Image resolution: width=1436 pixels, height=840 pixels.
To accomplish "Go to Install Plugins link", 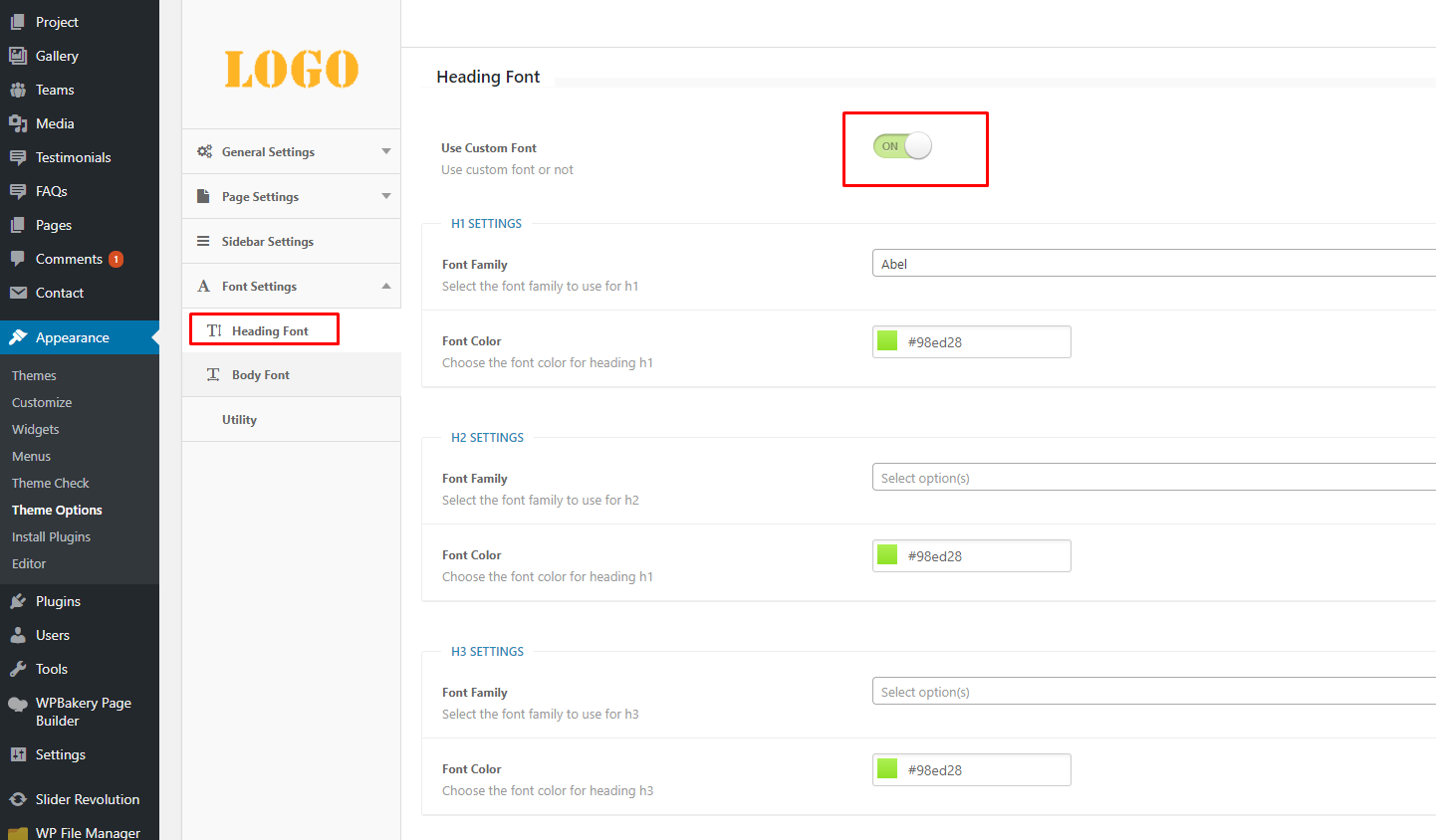I will point(51,536).
